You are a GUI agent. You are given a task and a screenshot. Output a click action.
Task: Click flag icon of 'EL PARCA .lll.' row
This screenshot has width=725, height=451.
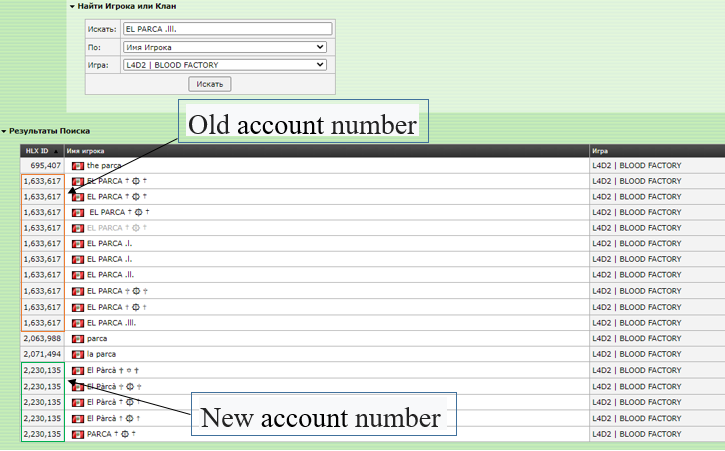78,323
